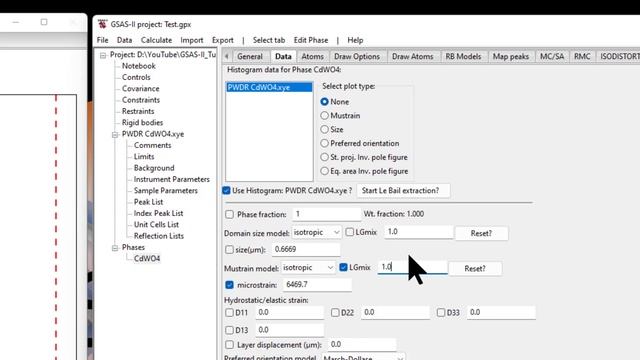Open the Select tab menu
Viewport: 640px width, 360px height.
click(269, 40)
